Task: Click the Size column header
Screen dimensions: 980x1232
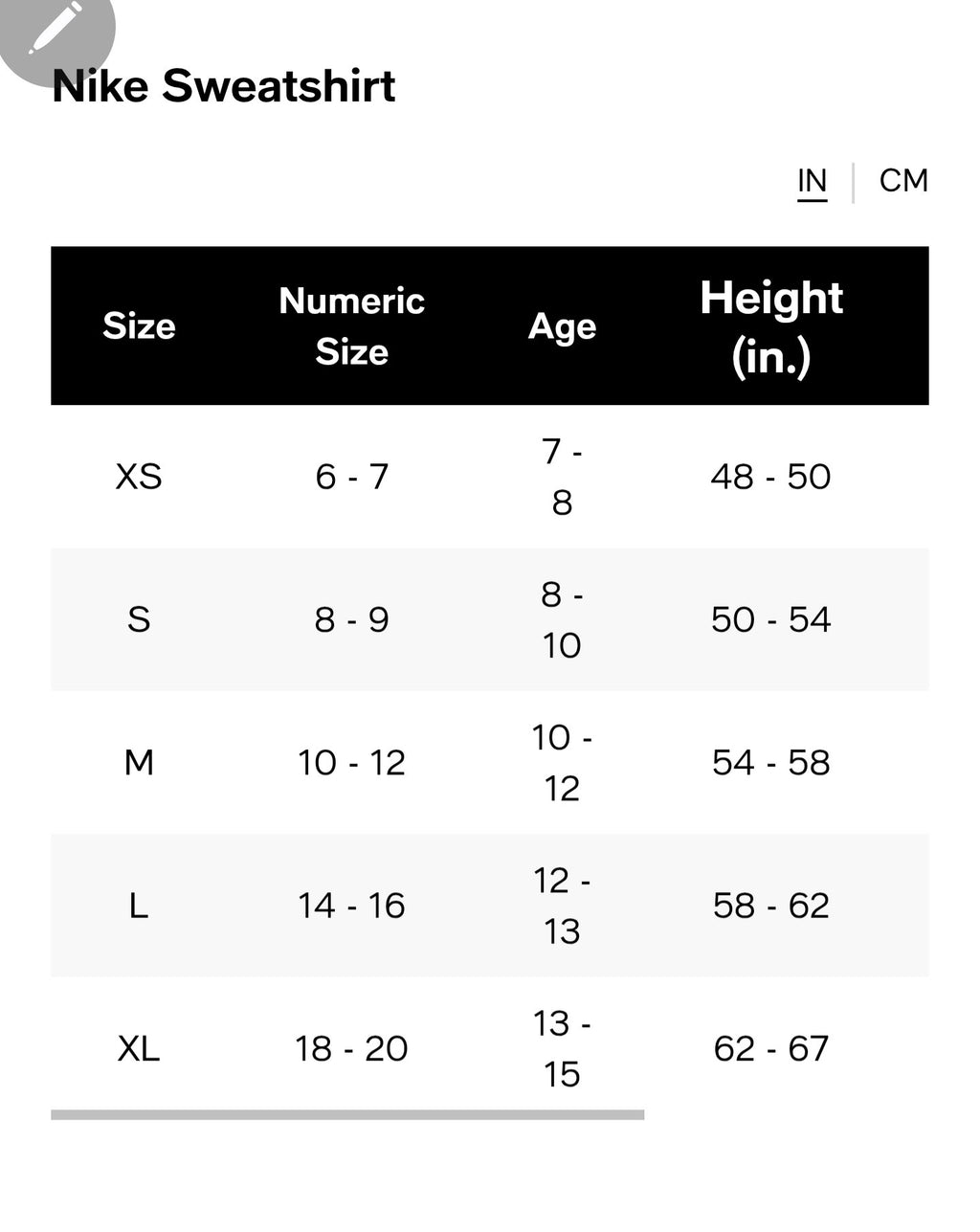Action: pyautogui.click(x=139, y=326)
